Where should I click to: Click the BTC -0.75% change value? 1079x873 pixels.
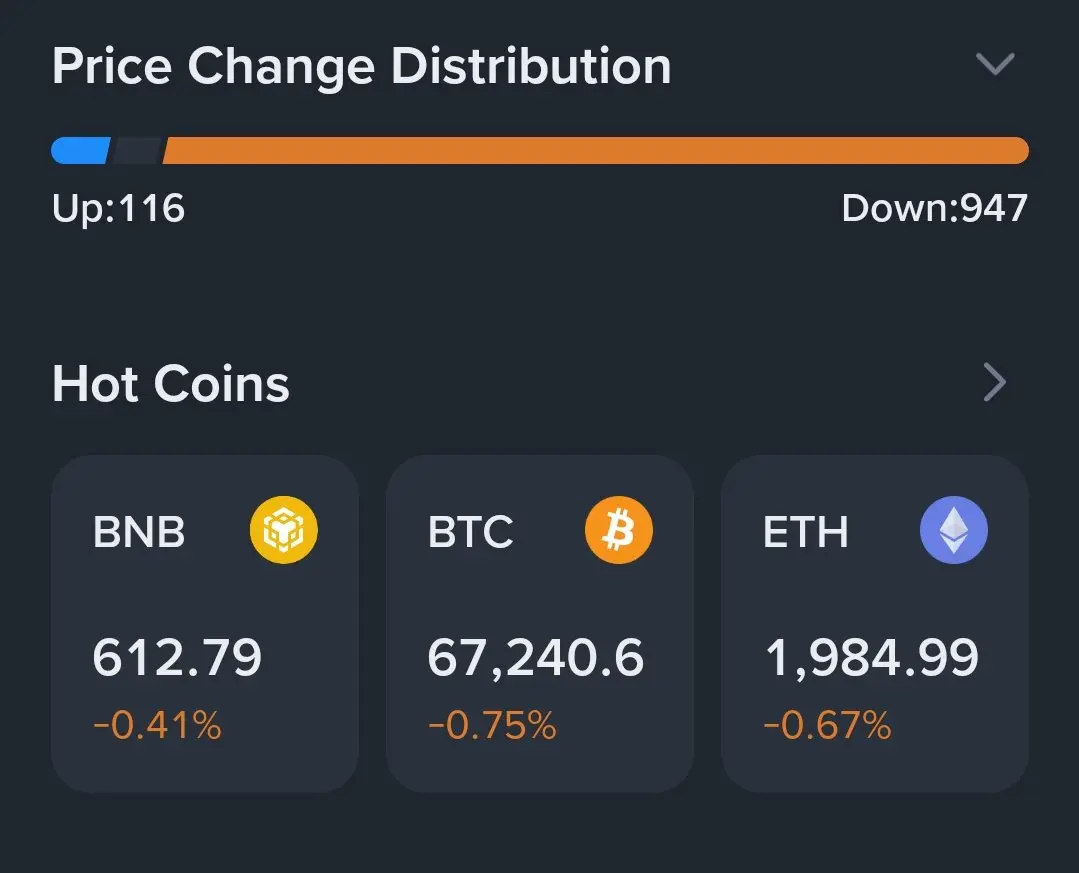point(492,725)
